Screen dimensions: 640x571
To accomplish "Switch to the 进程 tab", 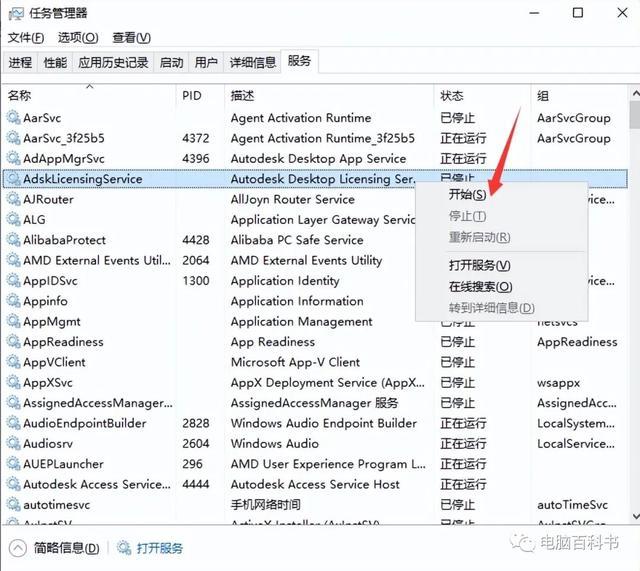I will [20, 62].
